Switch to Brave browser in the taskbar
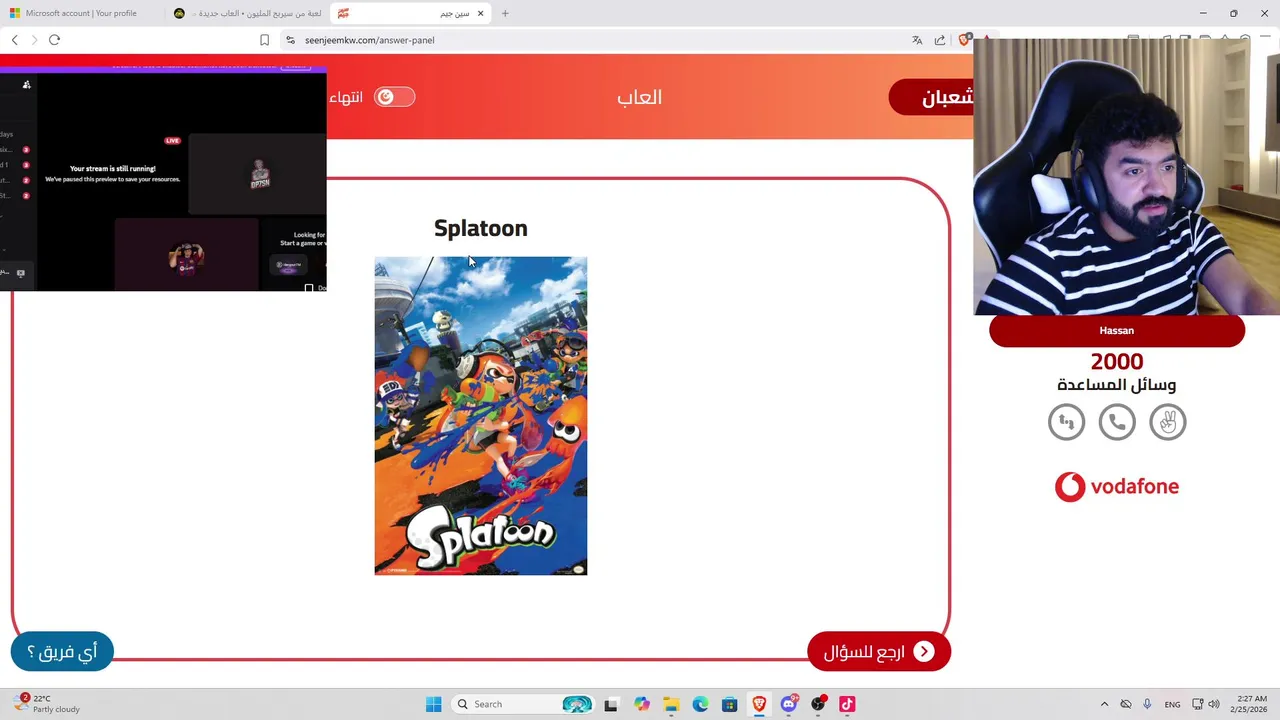1280x720 pixels. (759, 704)
